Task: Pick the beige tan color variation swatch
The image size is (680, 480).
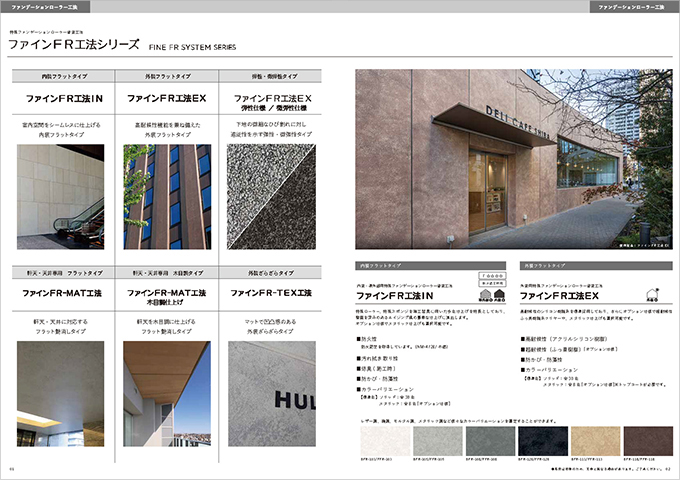Action: [590, 440]
